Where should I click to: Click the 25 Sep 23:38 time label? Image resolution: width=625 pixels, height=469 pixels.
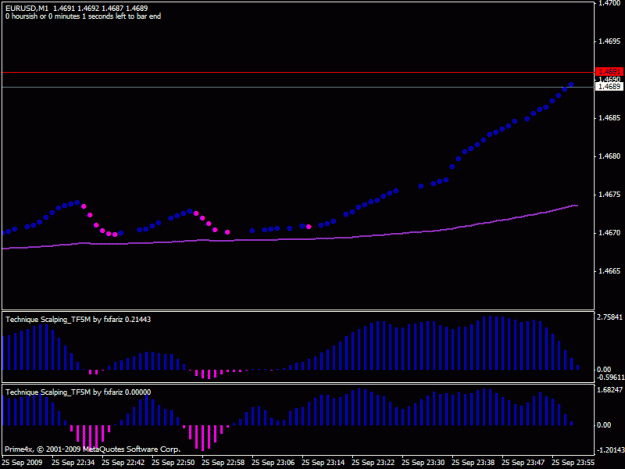tap(473, 463)
